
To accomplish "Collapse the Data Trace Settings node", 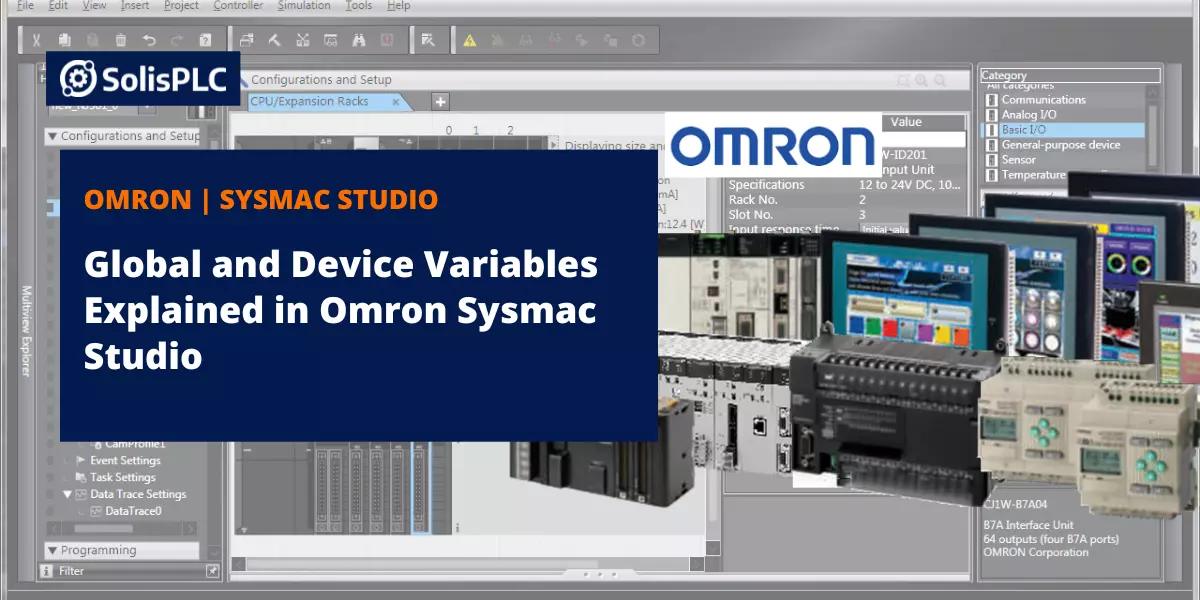I will coord(67,494).
